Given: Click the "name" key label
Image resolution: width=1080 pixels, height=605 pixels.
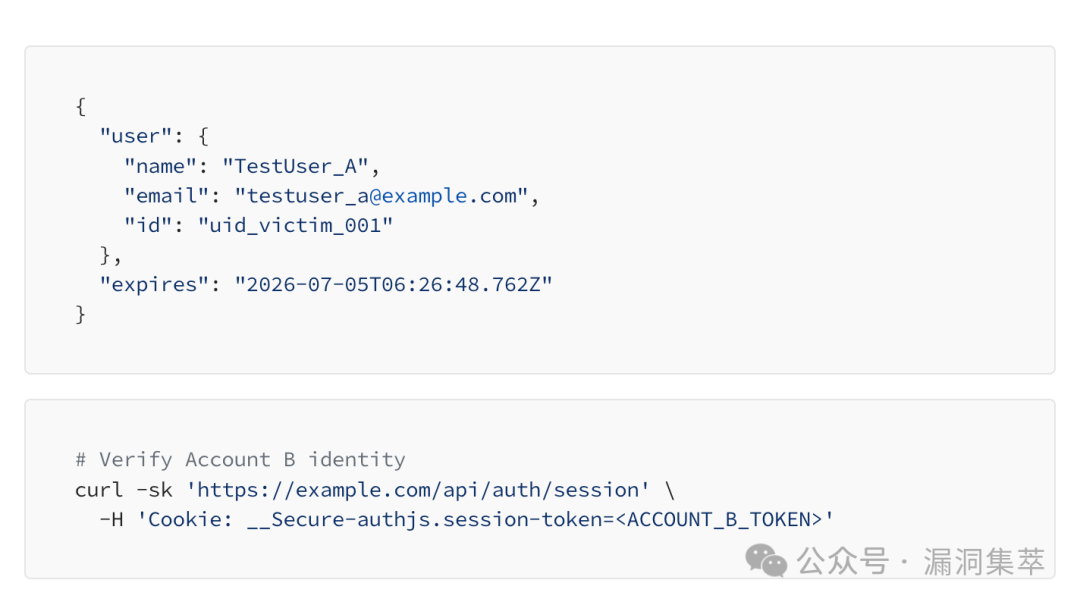Looking at the screenshot, I should click(x=160, y=166).
